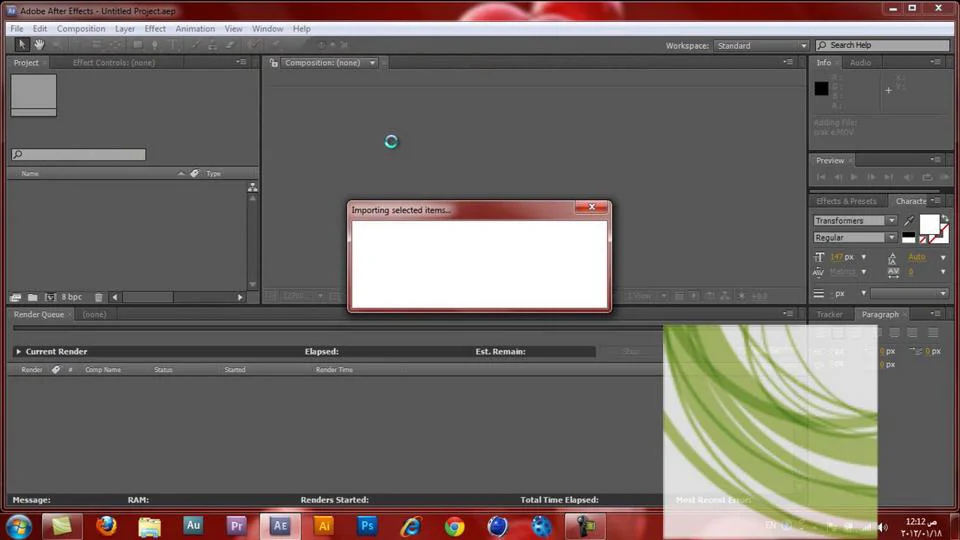Click the Play button in Preview panel

click(854, 177)
